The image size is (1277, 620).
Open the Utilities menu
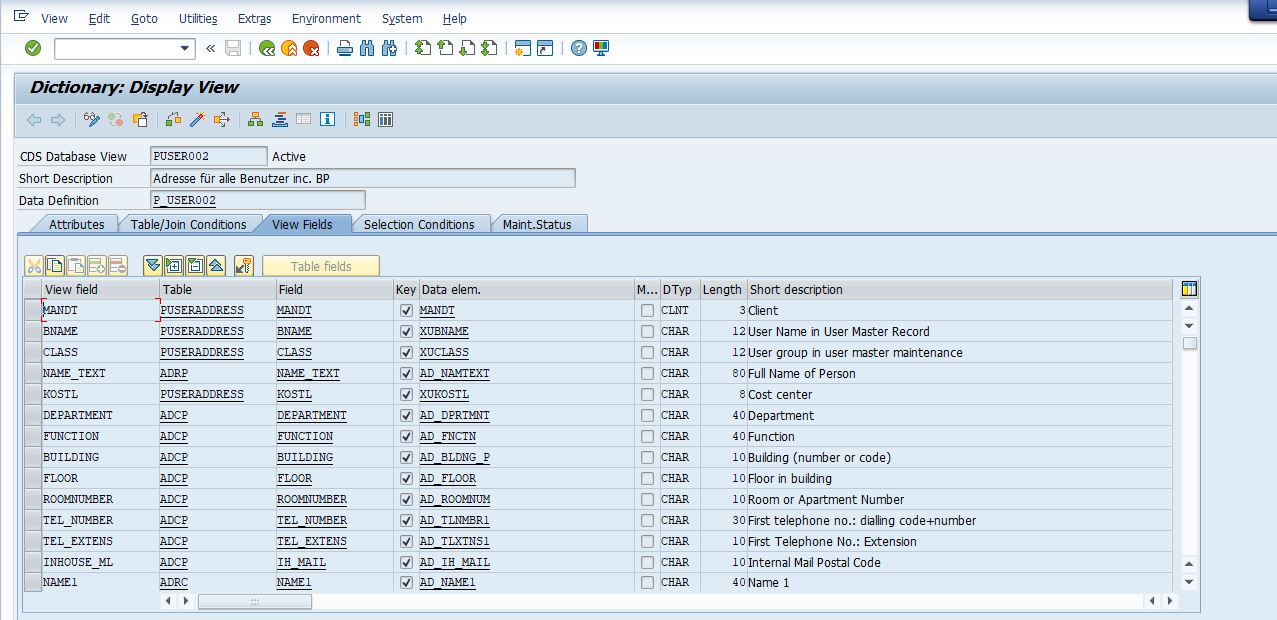(x=198, y=19)
